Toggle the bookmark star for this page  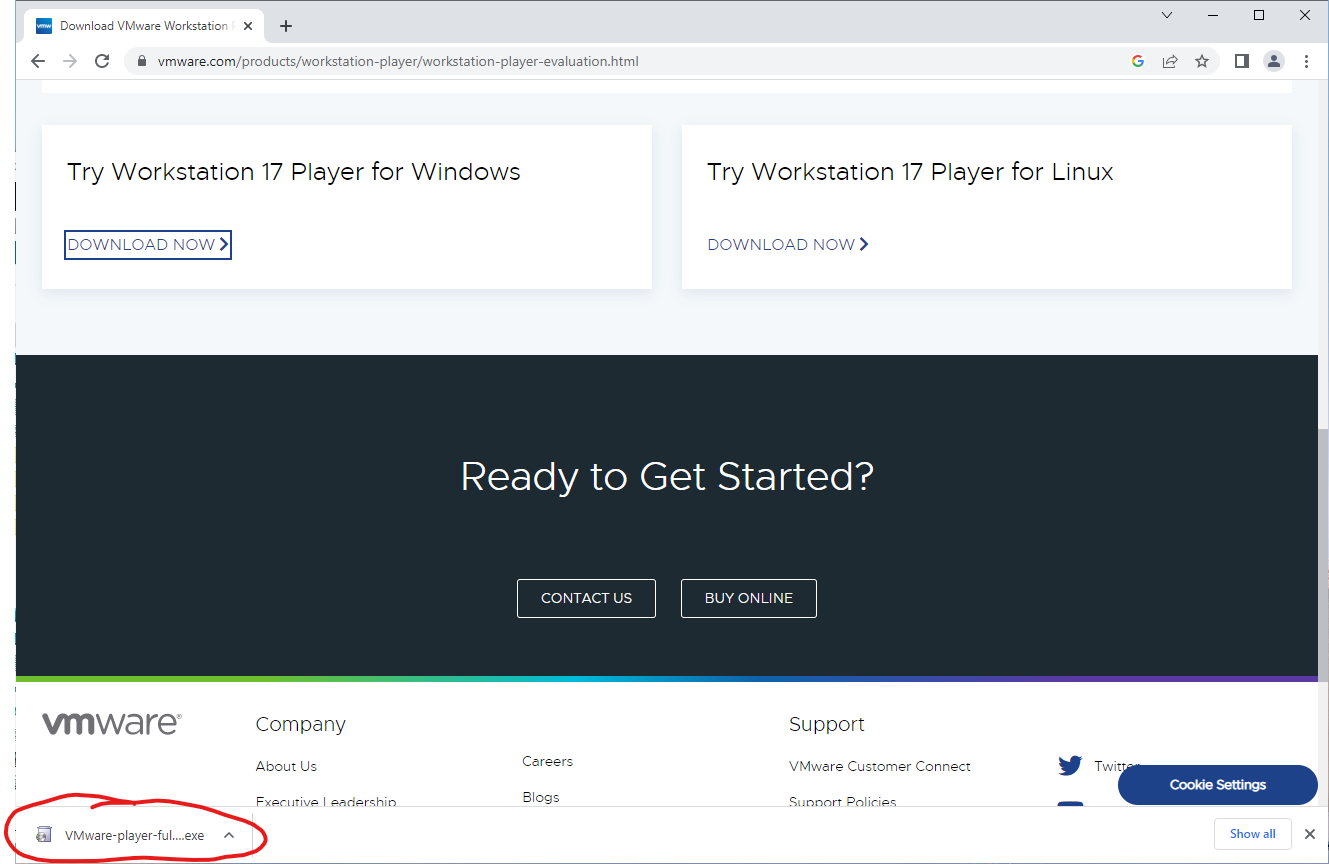tap(1202, 61)
